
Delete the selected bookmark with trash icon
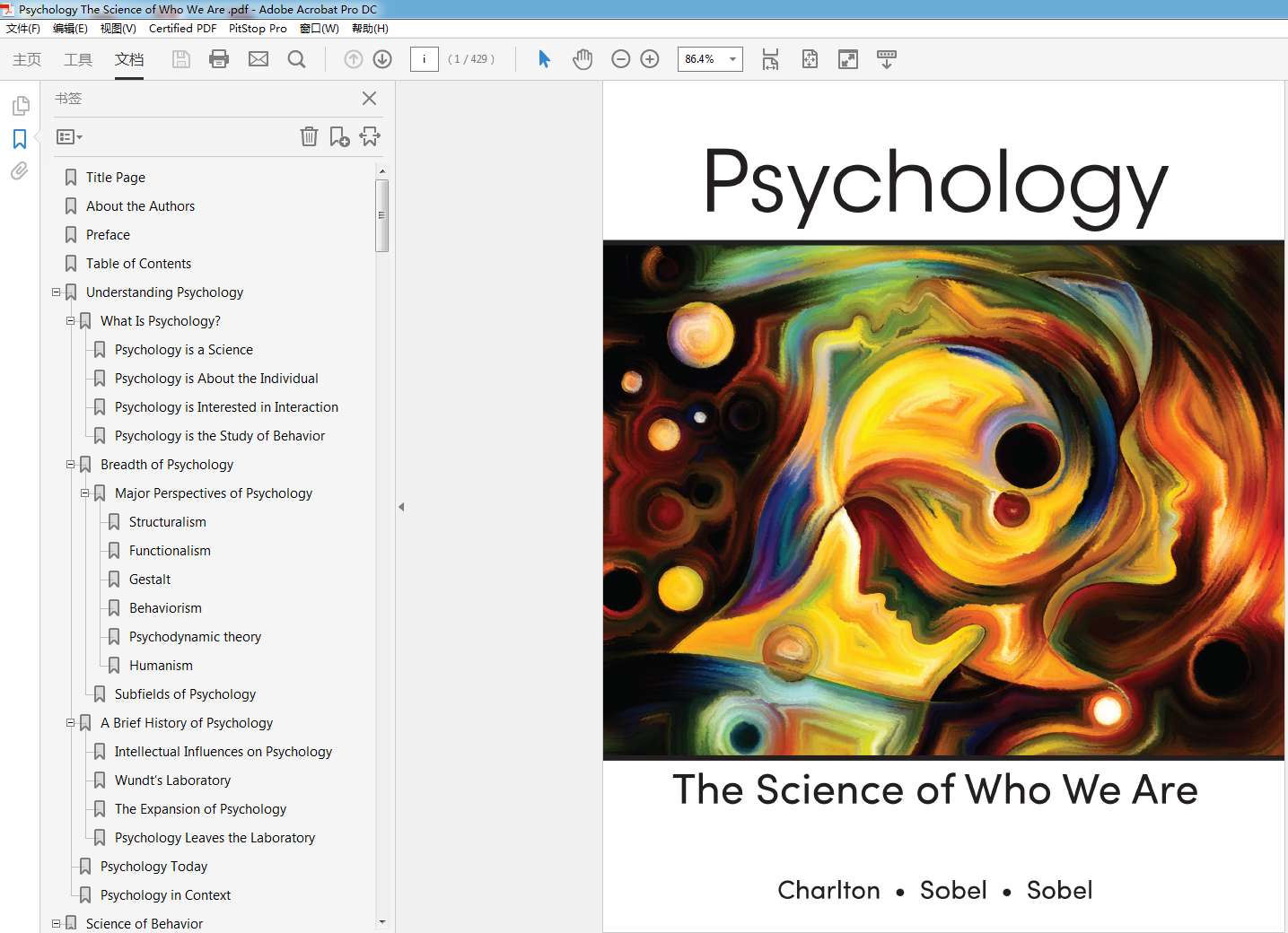pos(309,136)
